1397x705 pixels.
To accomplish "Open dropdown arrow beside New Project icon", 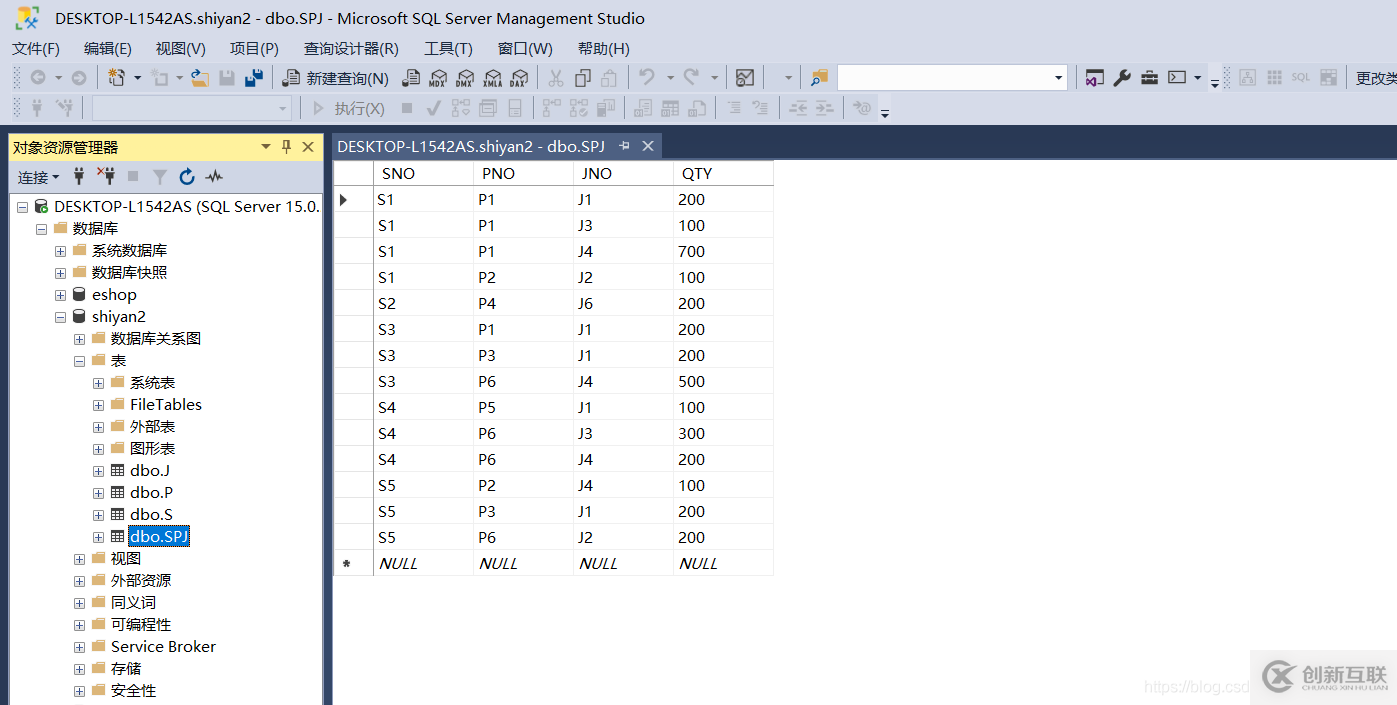I will click(137, 77).
